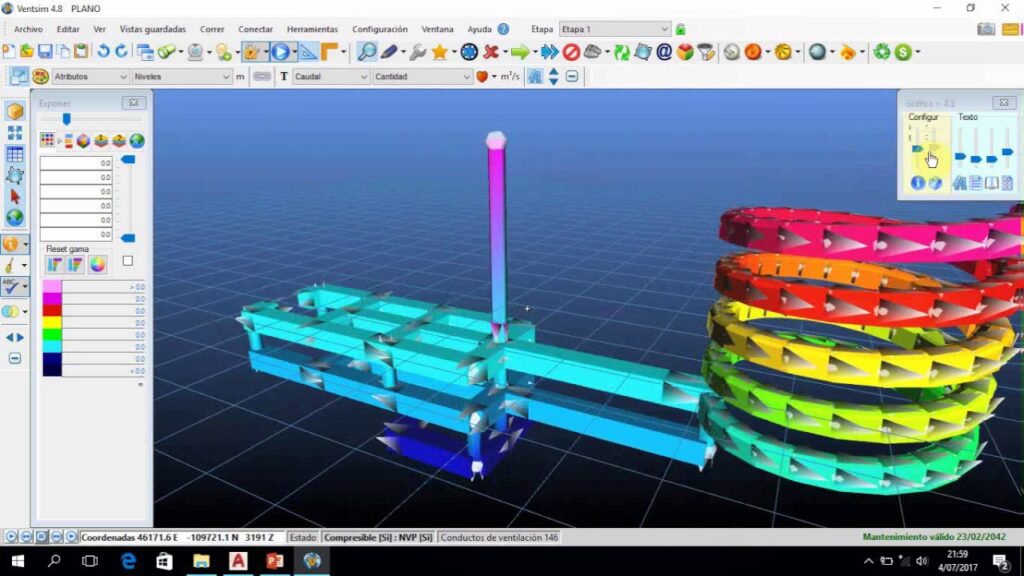
Task: Open the Archivo menu
Action: tap(28, 29)
